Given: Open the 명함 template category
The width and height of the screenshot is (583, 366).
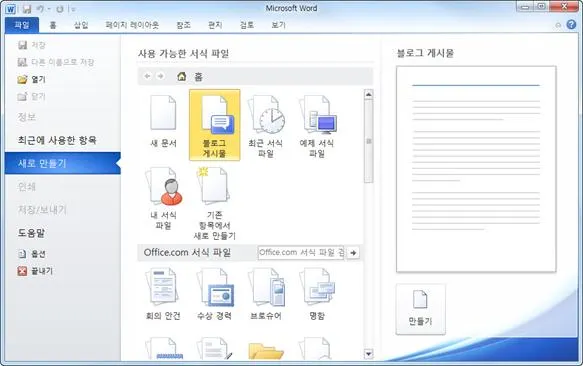Looking at the screenshot, I should [317, 294].
